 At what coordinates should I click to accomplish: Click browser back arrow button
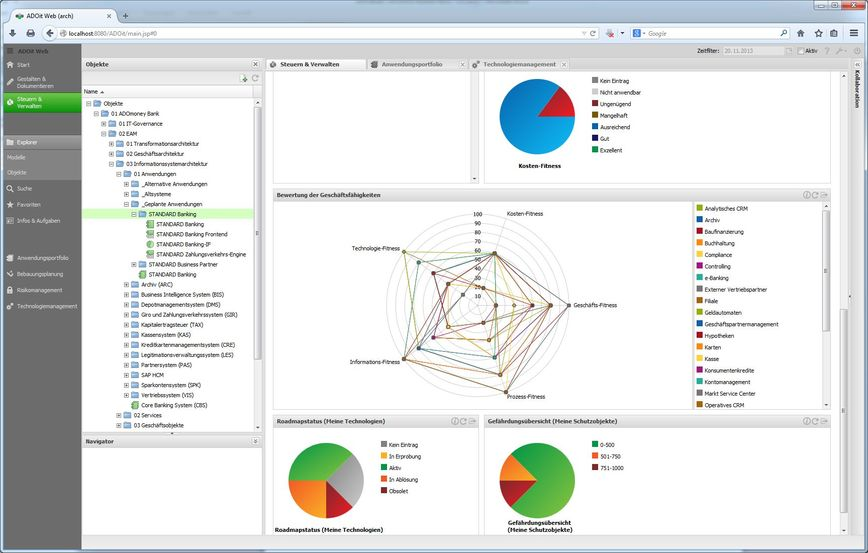click(x=49, y=33)
